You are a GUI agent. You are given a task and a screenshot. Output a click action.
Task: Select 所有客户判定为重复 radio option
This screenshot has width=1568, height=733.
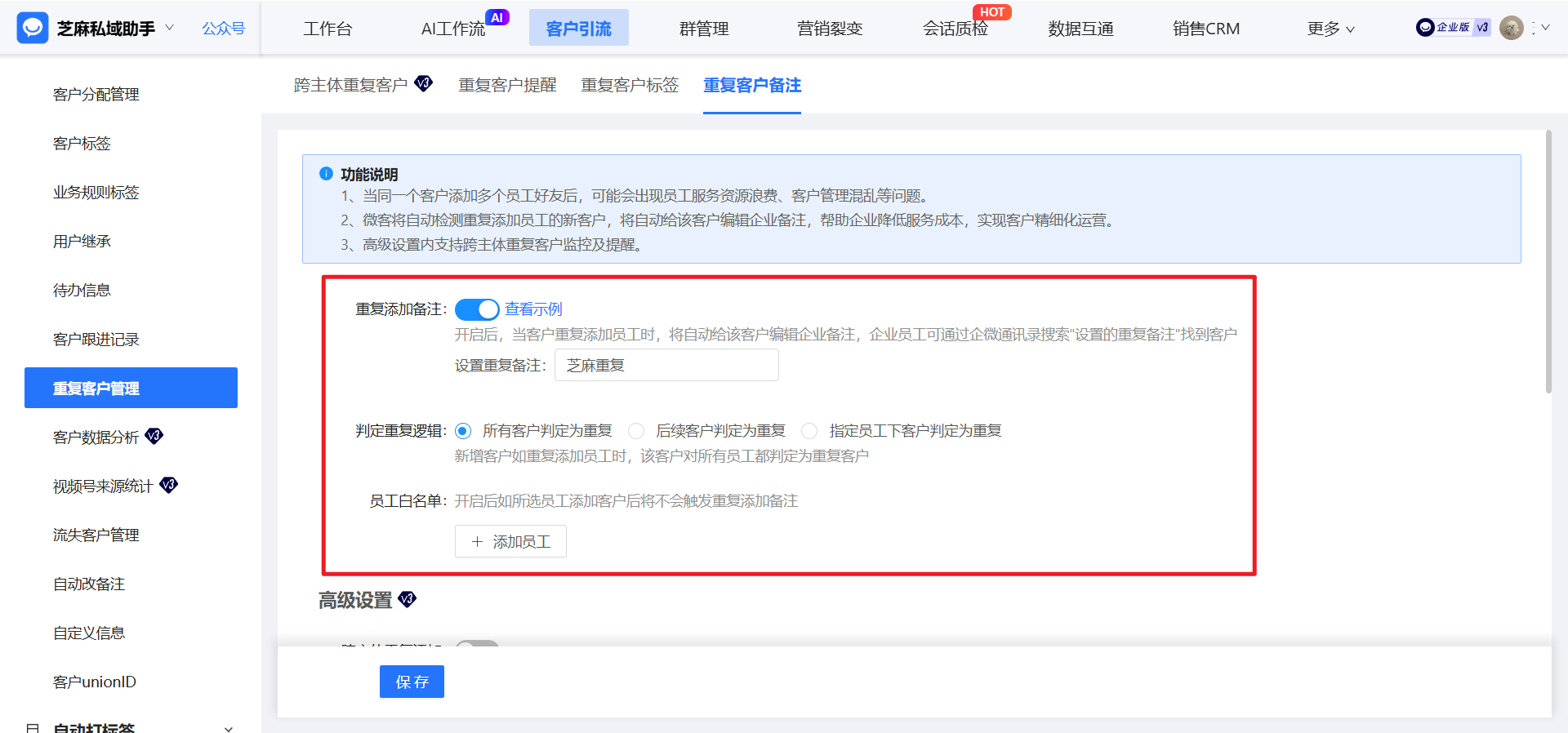click(463, 431)
